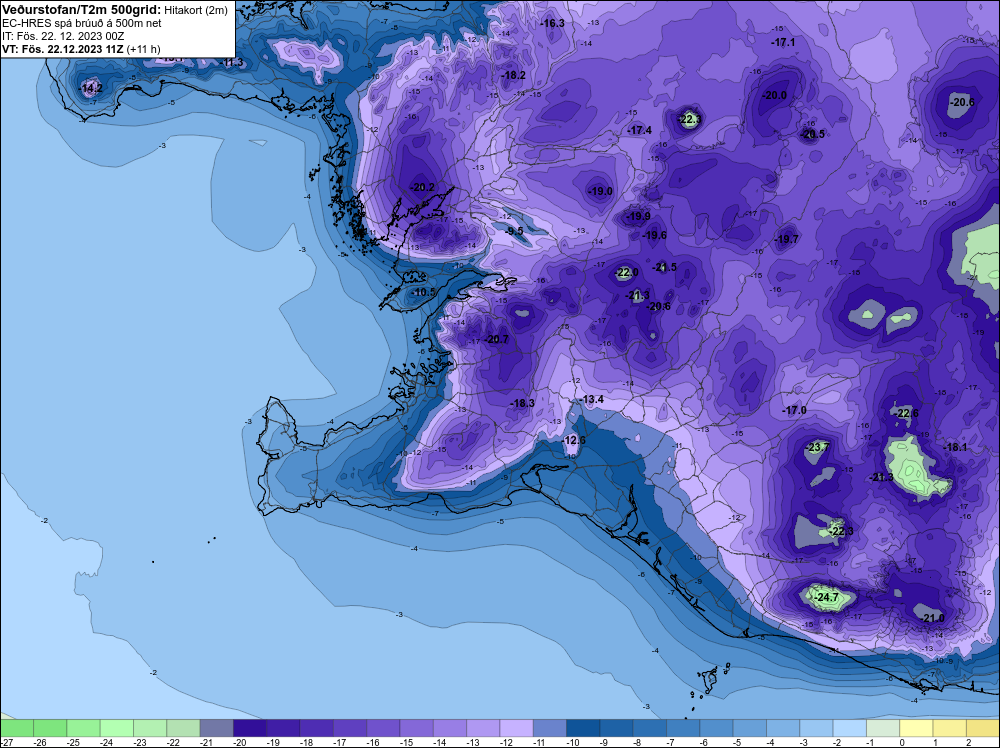Pick the pale yellow legend swatch above 0
1000x748 pixels.
[916, 728]
